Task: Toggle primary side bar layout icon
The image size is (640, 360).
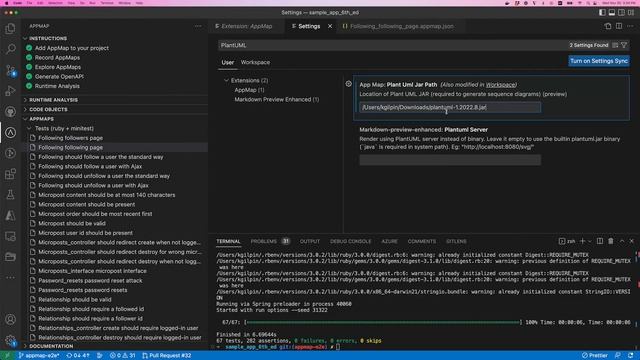Action: (x=602, y=13)
